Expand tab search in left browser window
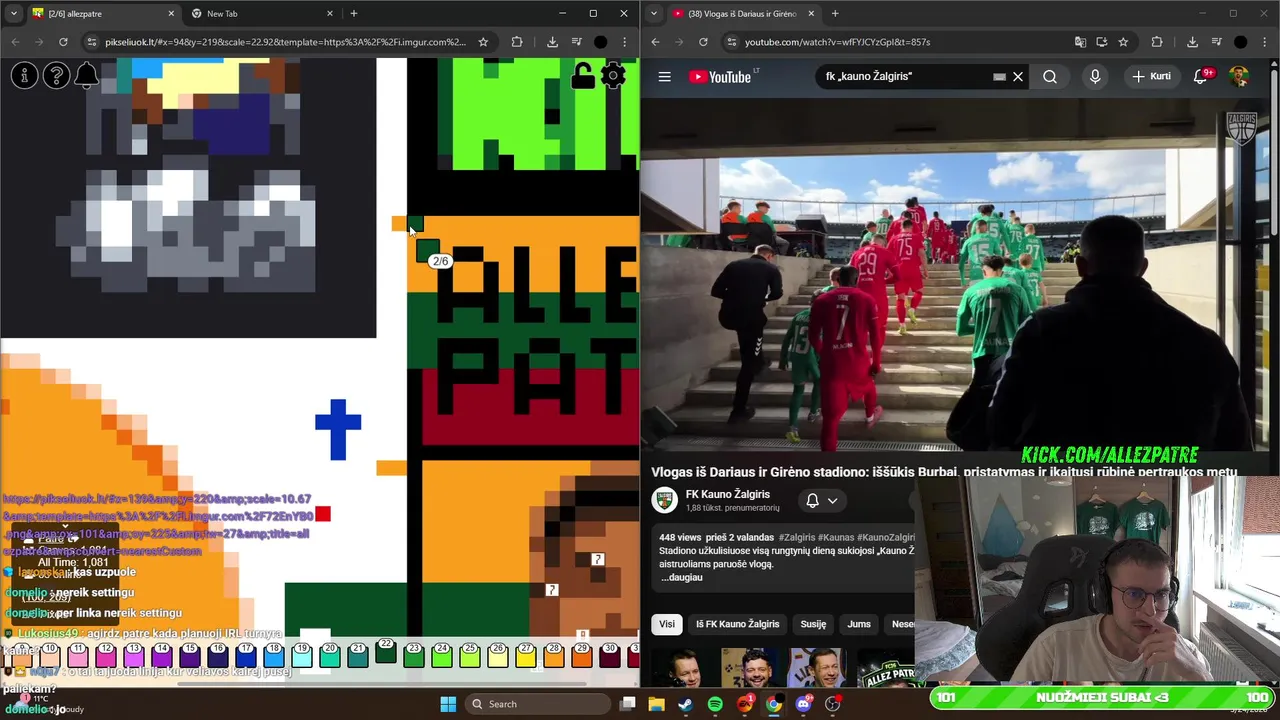The height and width of the screenshot is (720, 1280). (14, 14)
